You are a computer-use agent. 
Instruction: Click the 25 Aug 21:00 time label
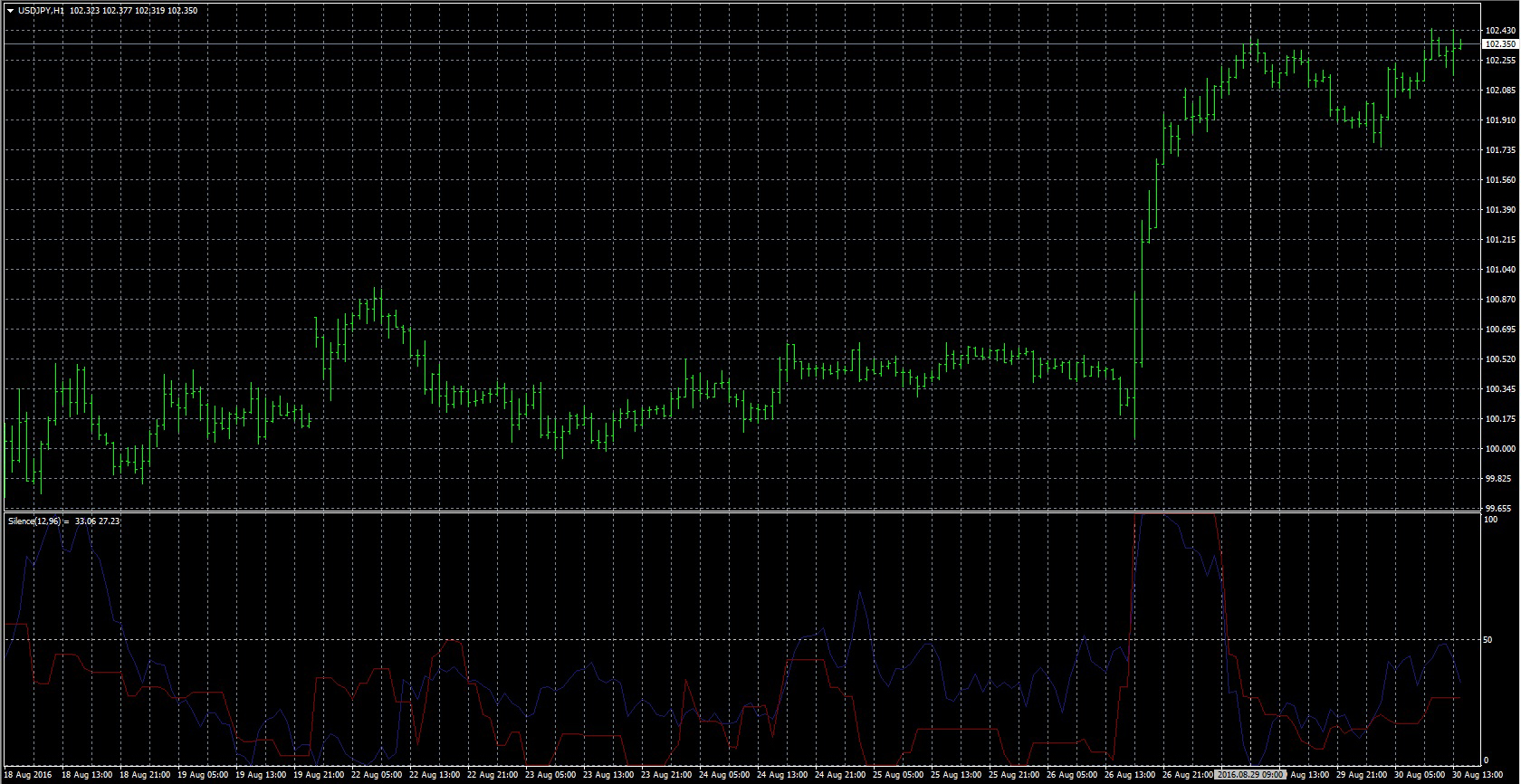pyautogui.click(x=1014, y=775)
